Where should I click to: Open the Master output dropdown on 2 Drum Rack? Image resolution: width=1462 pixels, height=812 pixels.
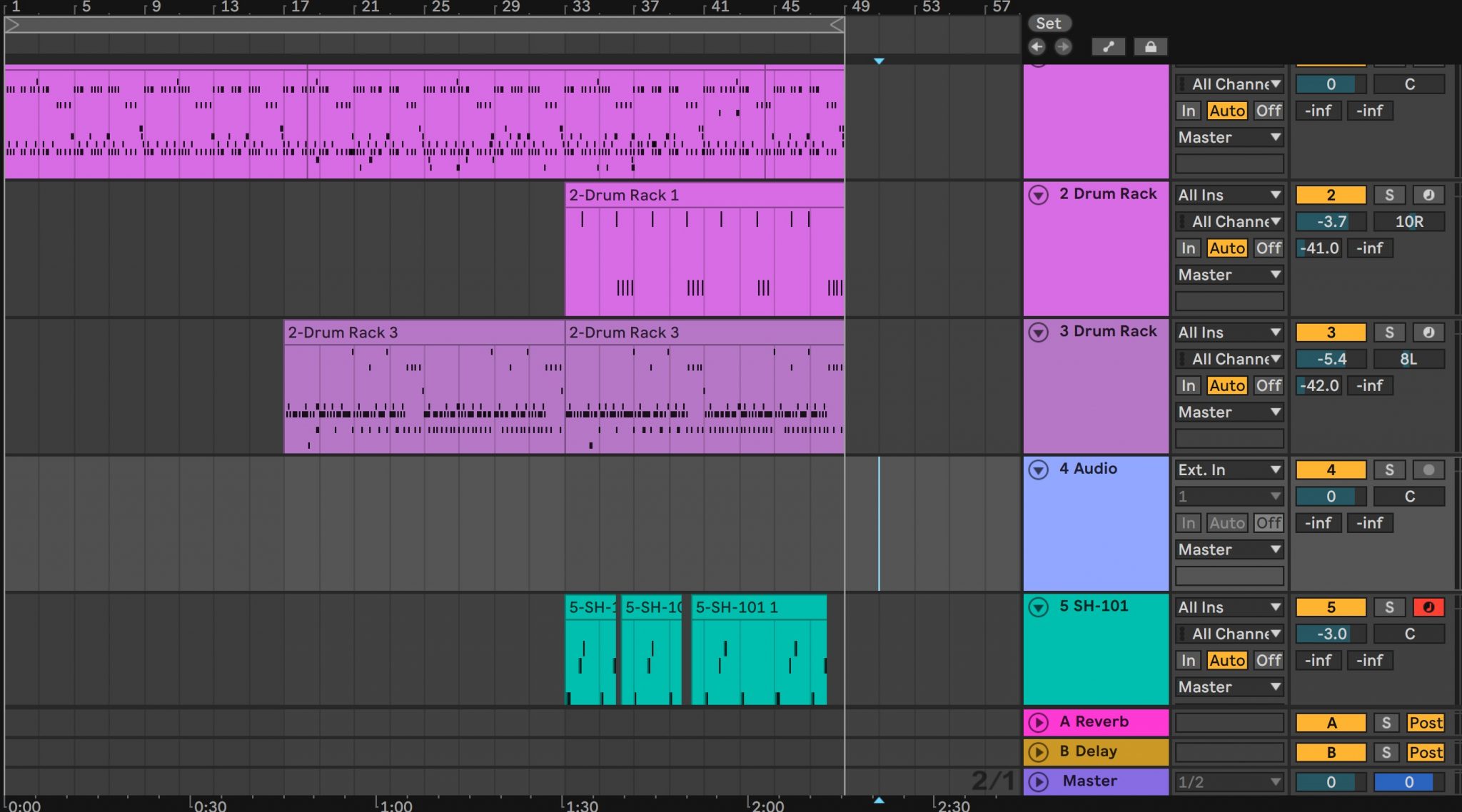pyautogui.click(x=1229, y=274)
